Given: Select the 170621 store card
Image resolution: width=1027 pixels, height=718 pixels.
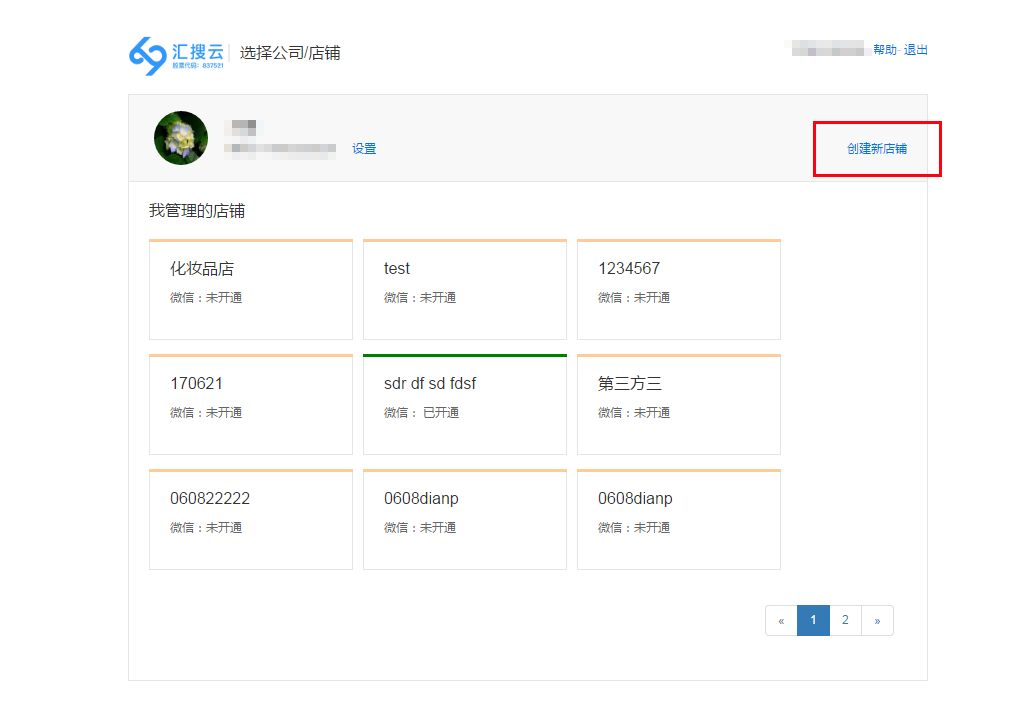Looking at the screenshot, I should (251, 405).
